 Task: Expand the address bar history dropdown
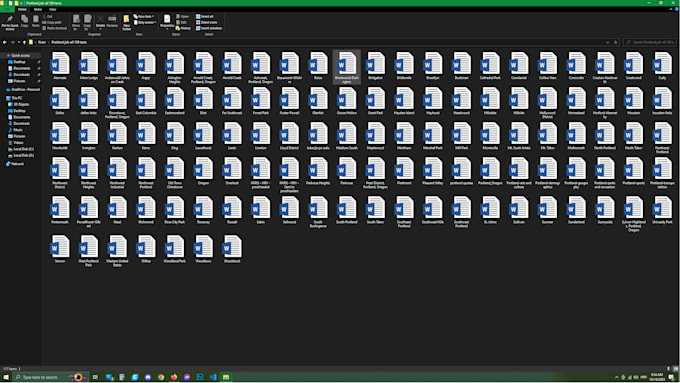click(608, 42)
